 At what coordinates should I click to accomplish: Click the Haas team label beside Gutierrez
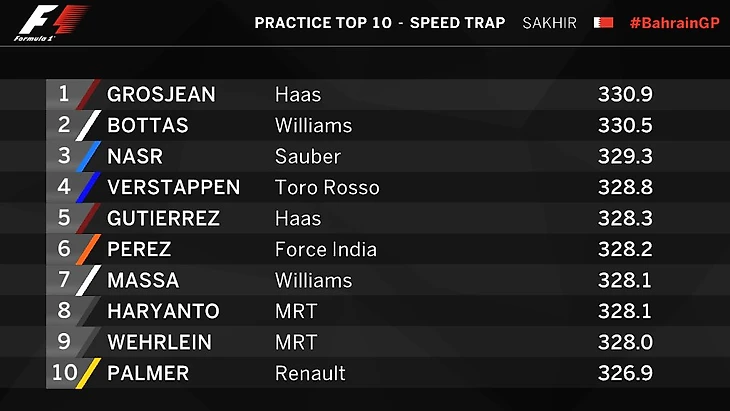click(x=298, y=218)
